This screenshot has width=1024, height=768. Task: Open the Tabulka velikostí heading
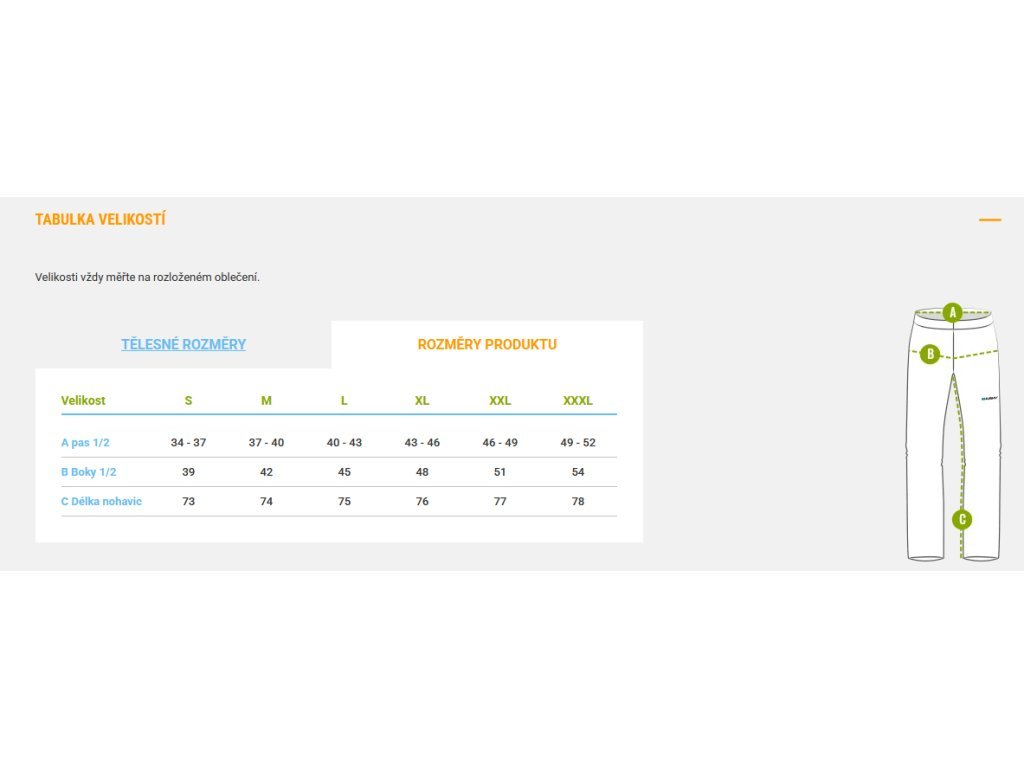[100, 219]
